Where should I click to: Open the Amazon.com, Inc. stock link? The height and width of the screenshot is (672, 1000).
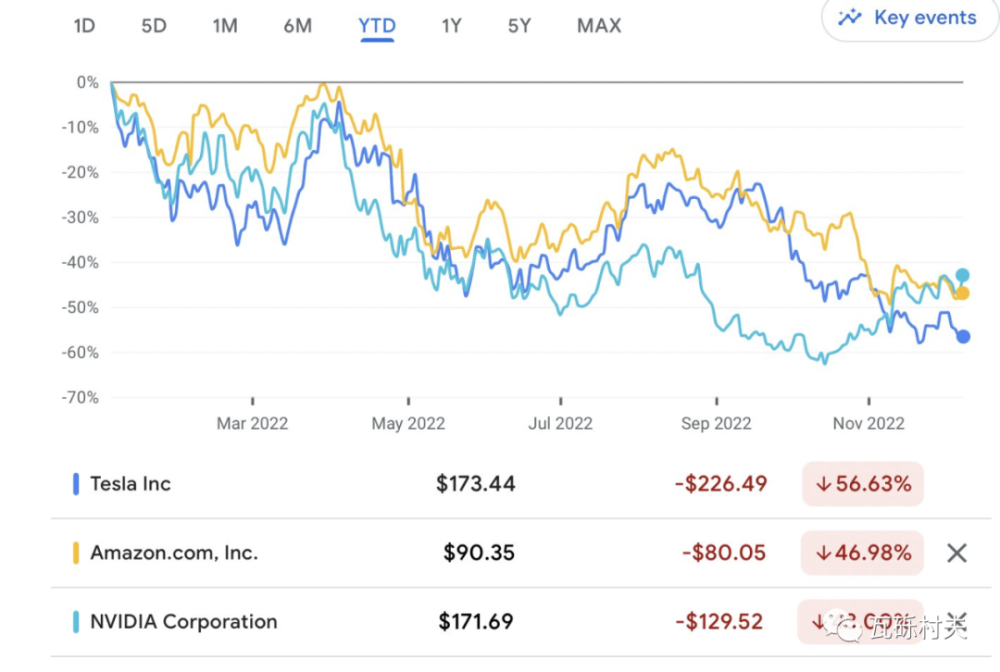pos(174,553)
